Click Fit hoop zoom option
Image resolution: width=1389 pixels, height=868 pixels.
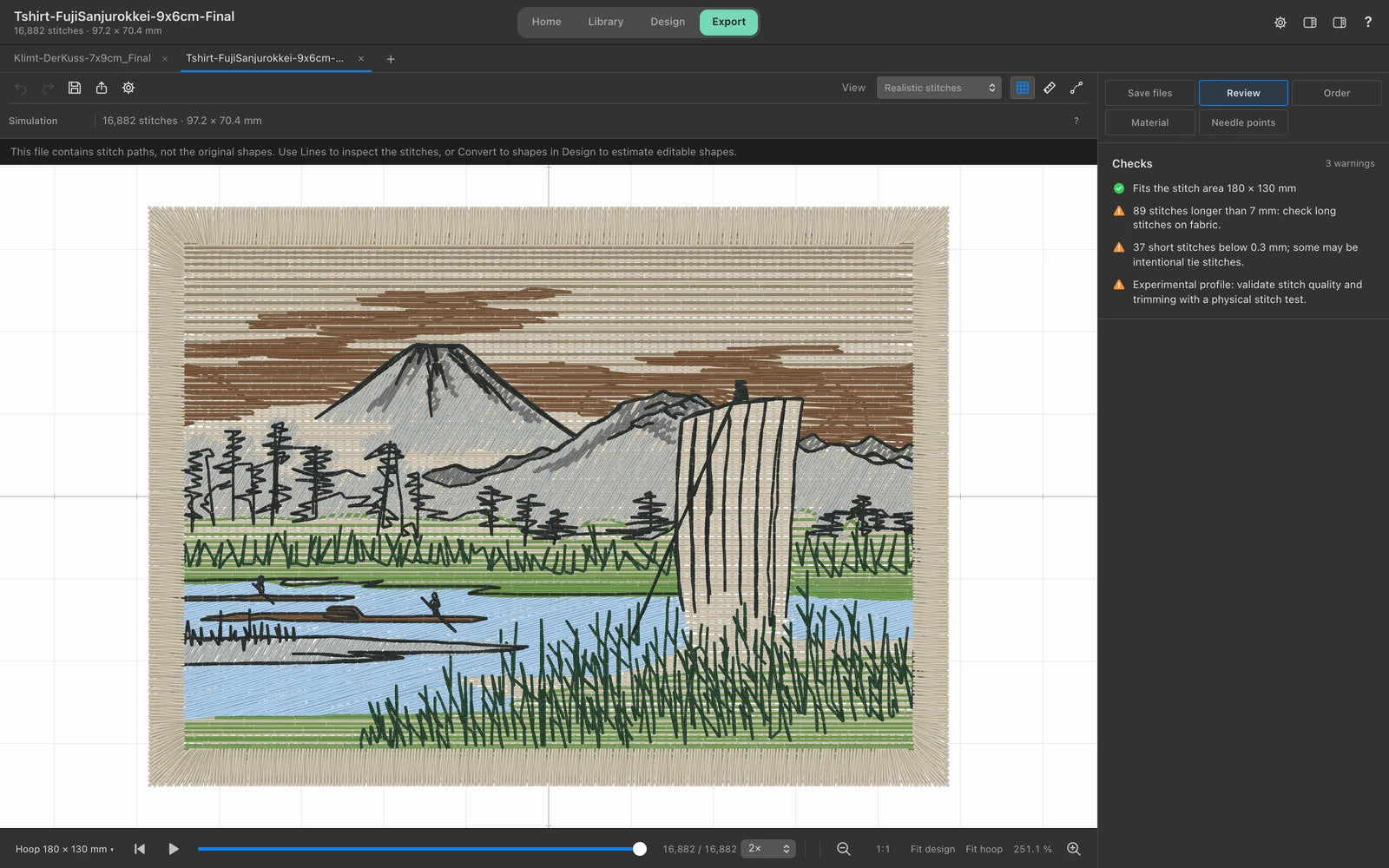click(x=984, y=849)
